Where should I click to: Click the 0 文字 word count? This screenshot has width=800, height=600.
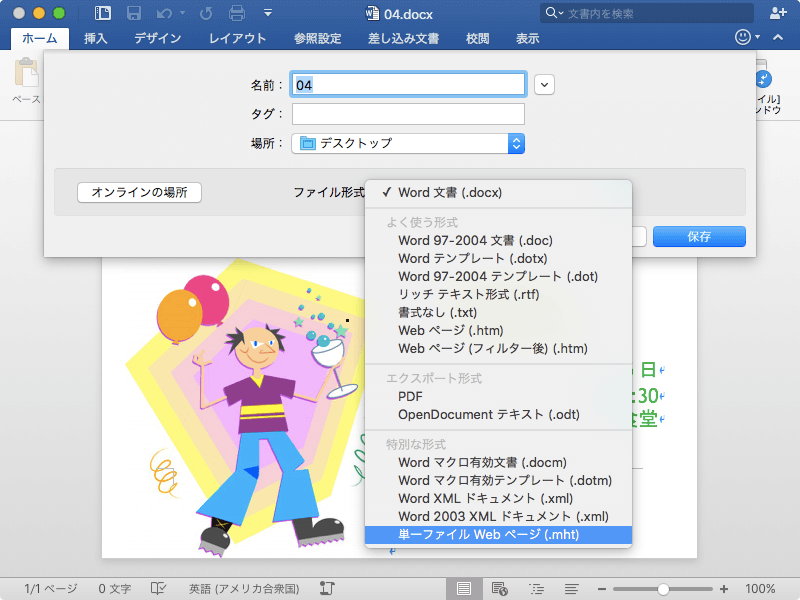[114, 589]
